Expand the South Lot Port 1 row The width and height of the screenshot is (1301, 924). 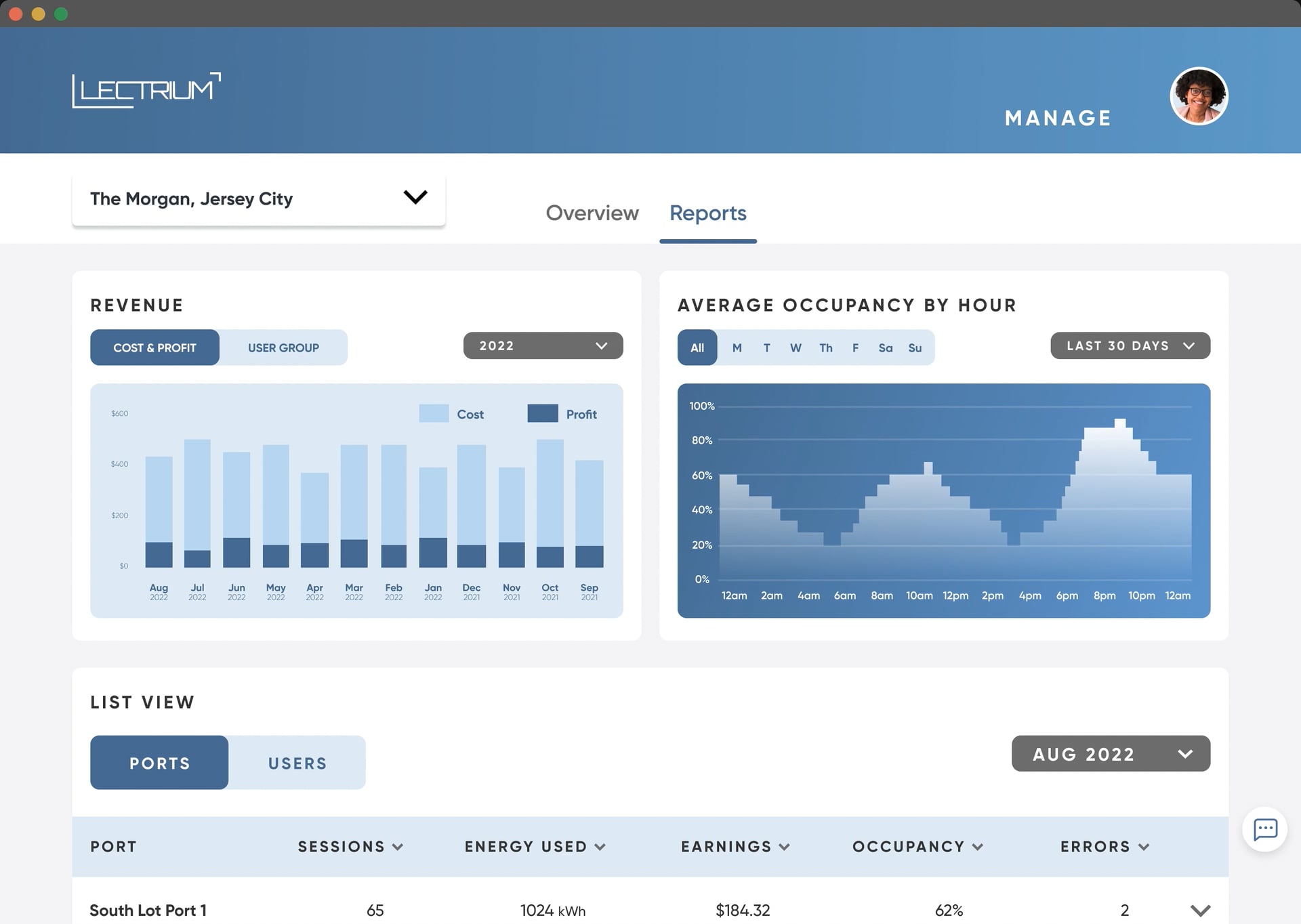click(1200, 910)
